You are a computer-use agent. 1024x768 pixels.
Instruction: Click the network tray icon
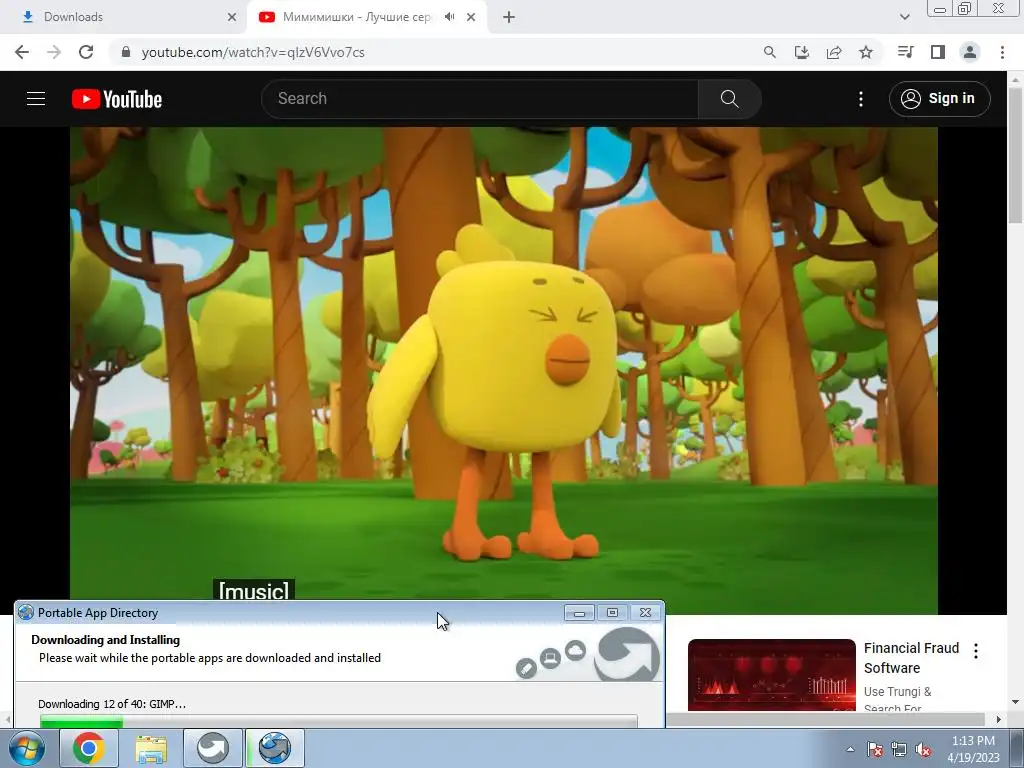tap(899, 749)
